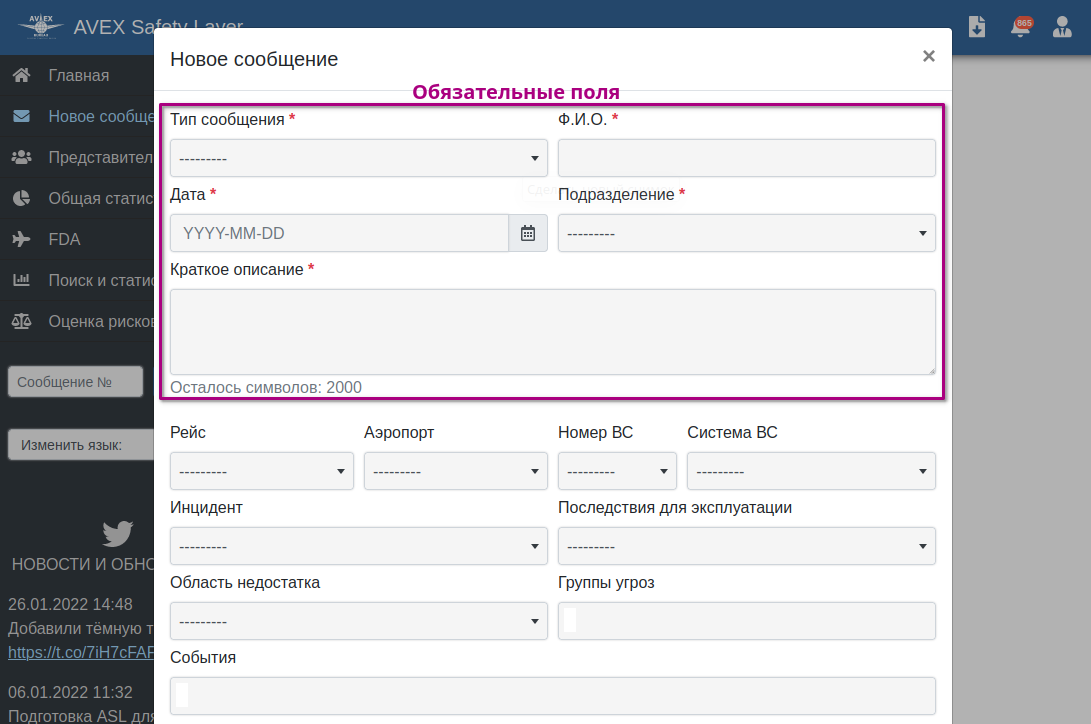
Task: Expand the Аэропорт dropdown
Action: click(x=455, y=471)
